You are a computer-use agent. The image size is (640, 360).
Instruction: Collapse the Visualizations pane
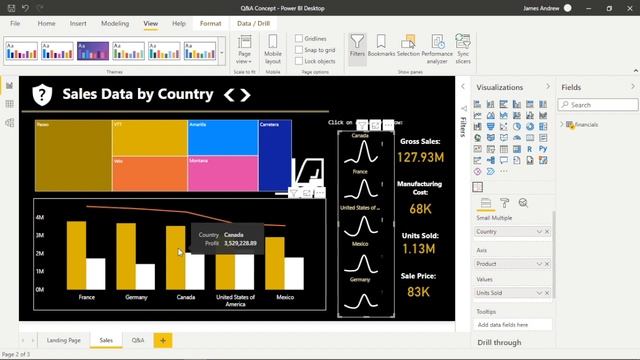(x=548, y=87)
